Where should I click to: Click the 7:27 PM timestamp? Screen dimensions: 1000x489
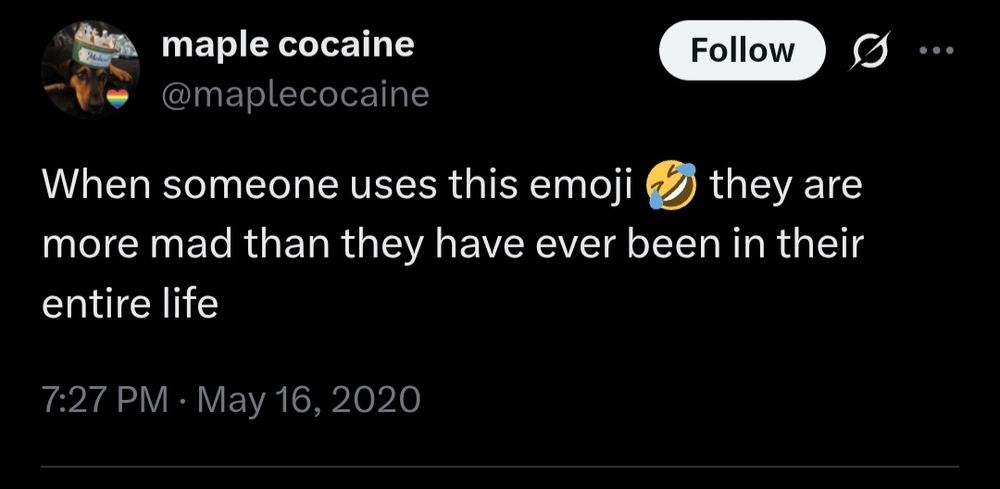pyautogui.click(x=104, y=401)
